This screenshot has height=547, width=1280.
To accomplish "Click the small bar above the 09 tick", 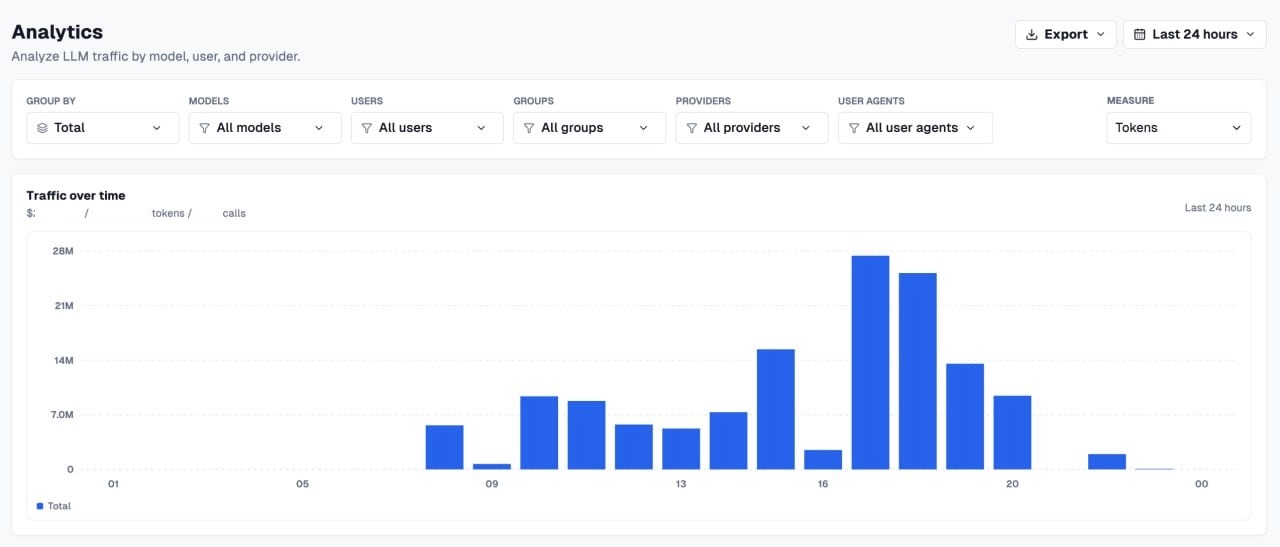I will click(492, 466).
